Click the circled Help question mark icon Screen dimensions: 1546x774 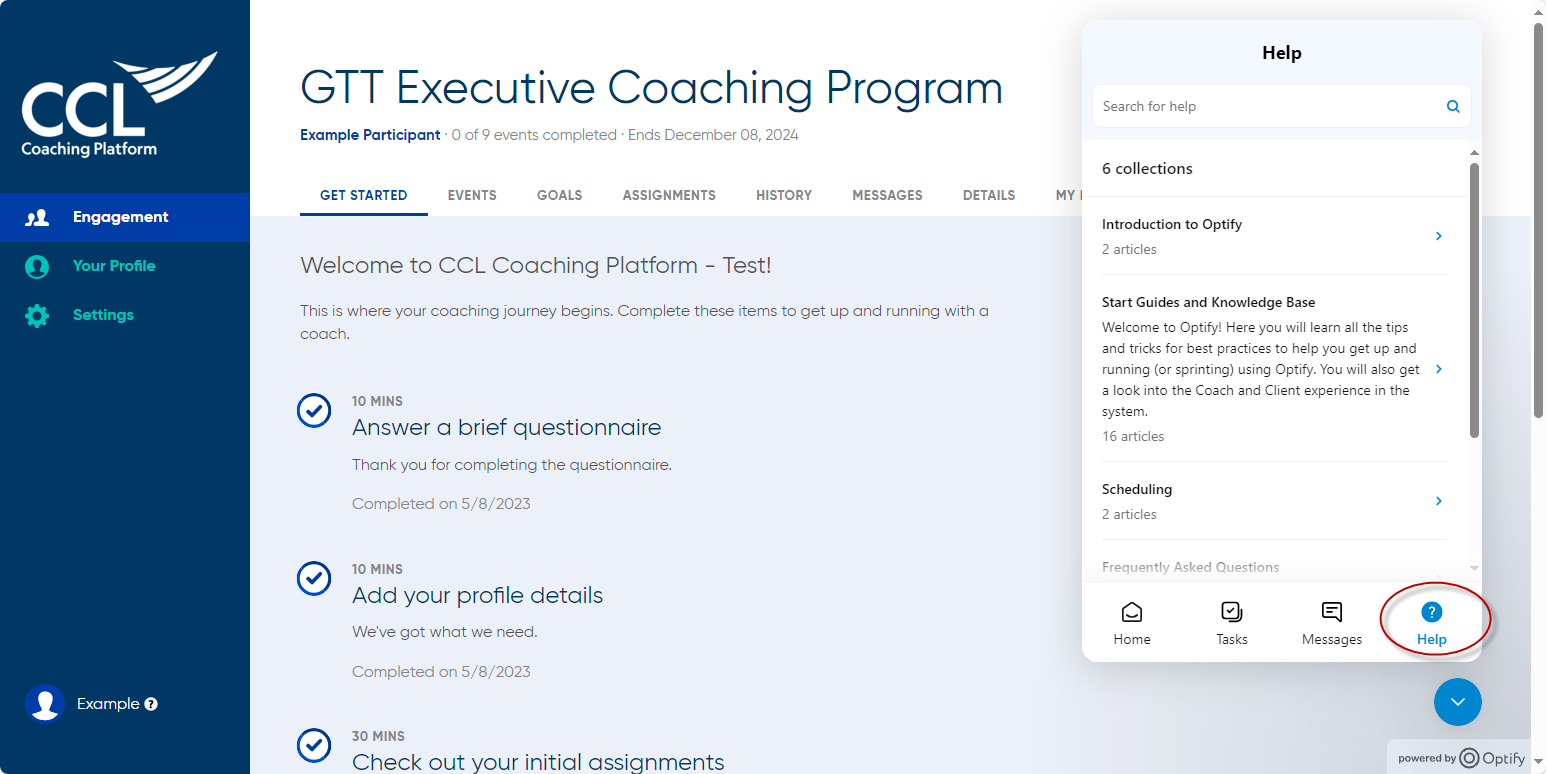(1432, 611)
